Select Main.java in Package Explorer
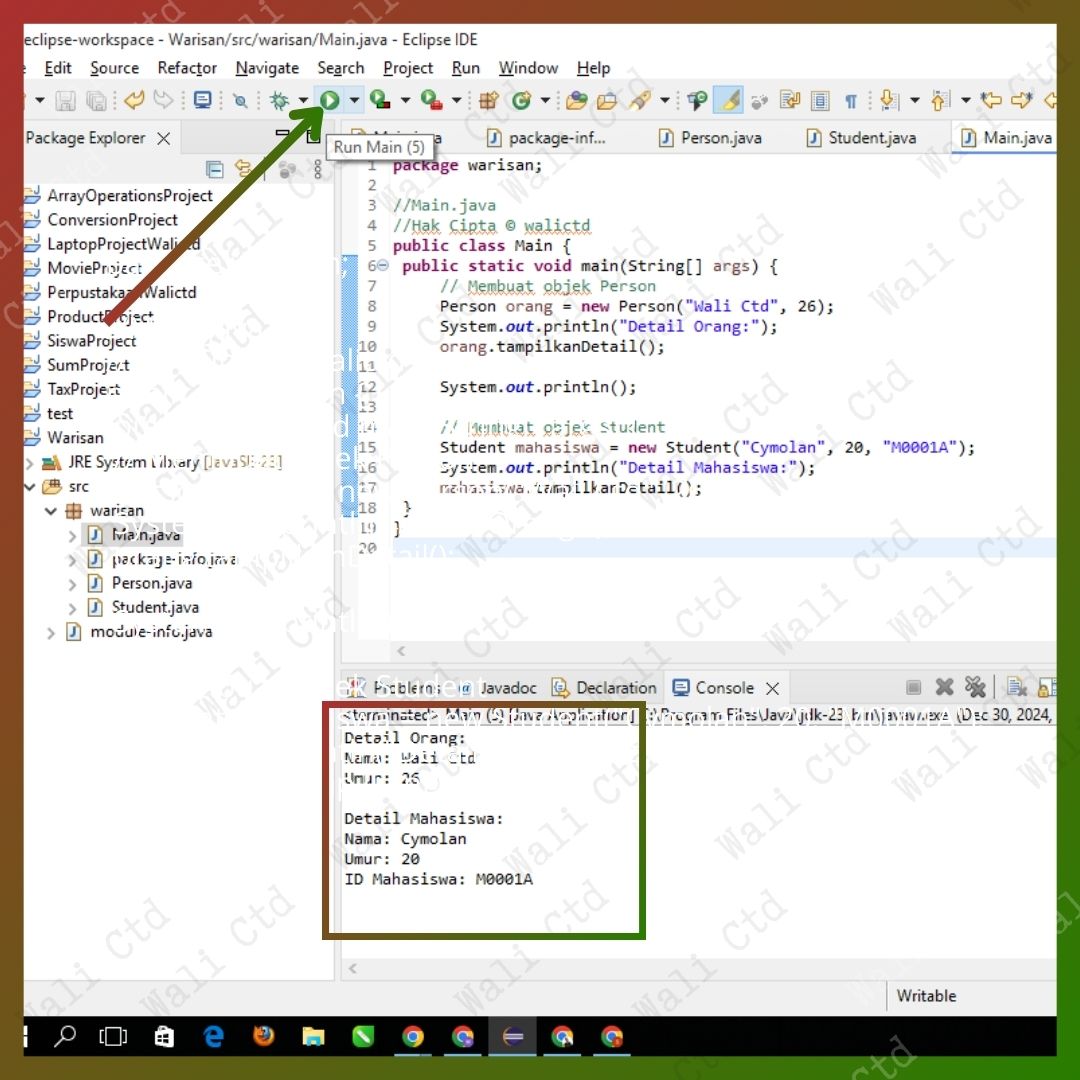The width and height of the screenshot is (1080, 1080). coord(146,534)
